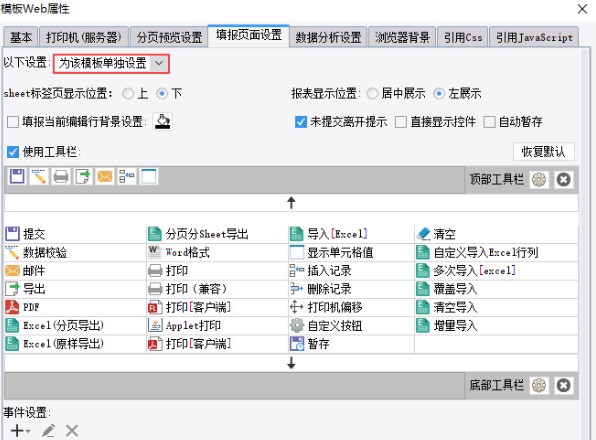Viewport: 596px width, 440px height.
Task: Switch to the 引用JavaScript tab
Action: [x=534, y=37]
